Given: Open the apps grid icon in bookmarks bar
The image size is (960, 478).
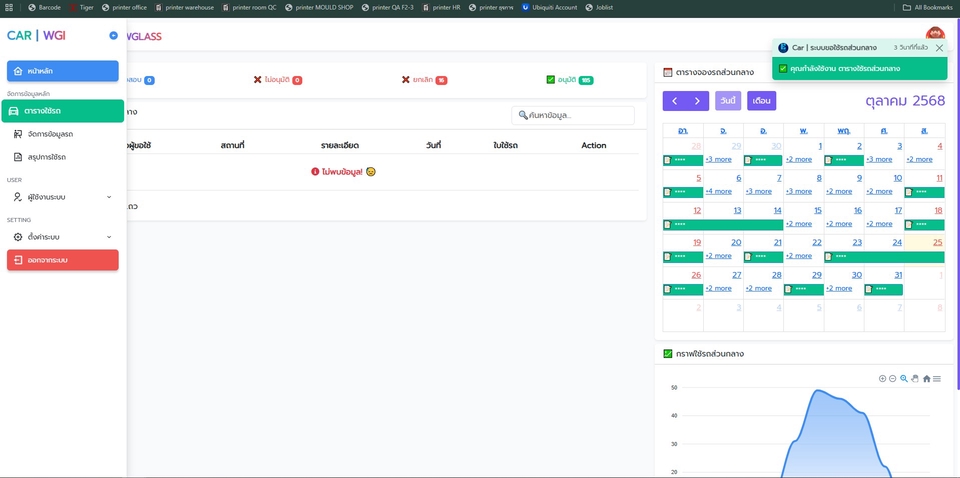Looking at the screenshot, I should [x=9, y=7].
